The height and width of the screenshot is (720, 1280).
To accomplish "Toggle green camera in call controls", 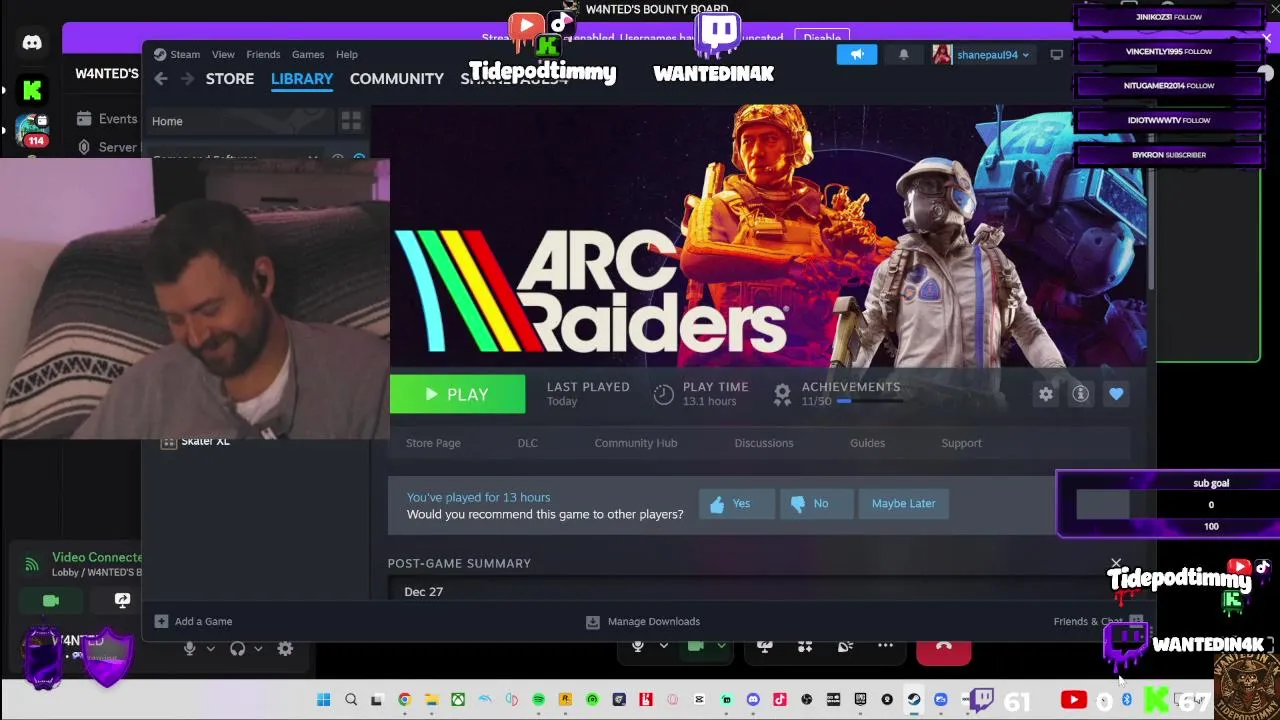I will pyautogui.click(x=696, y=646).
